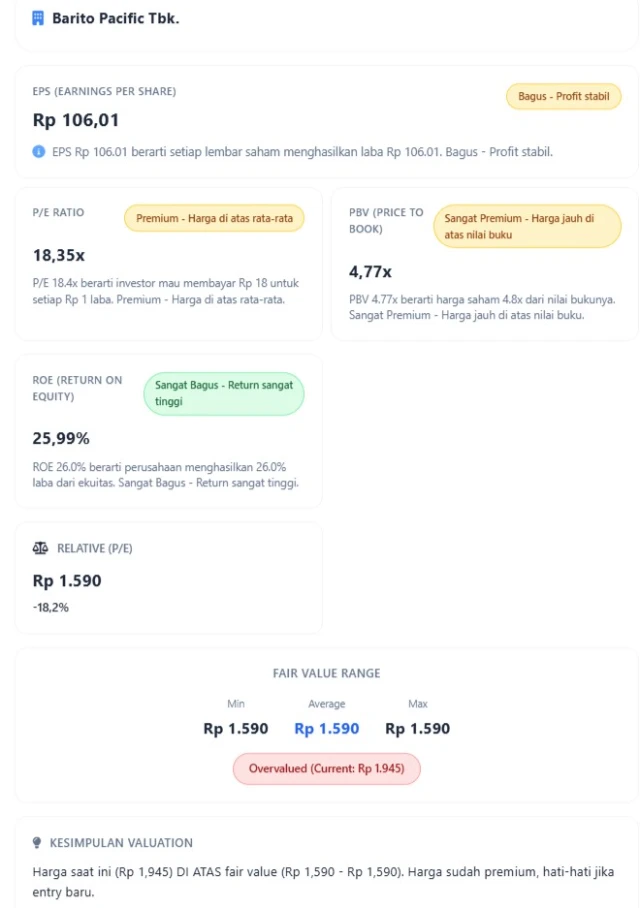Select the Max fair value amount
The width and height of the screenshot is (640, 908).
coord(417,728)
